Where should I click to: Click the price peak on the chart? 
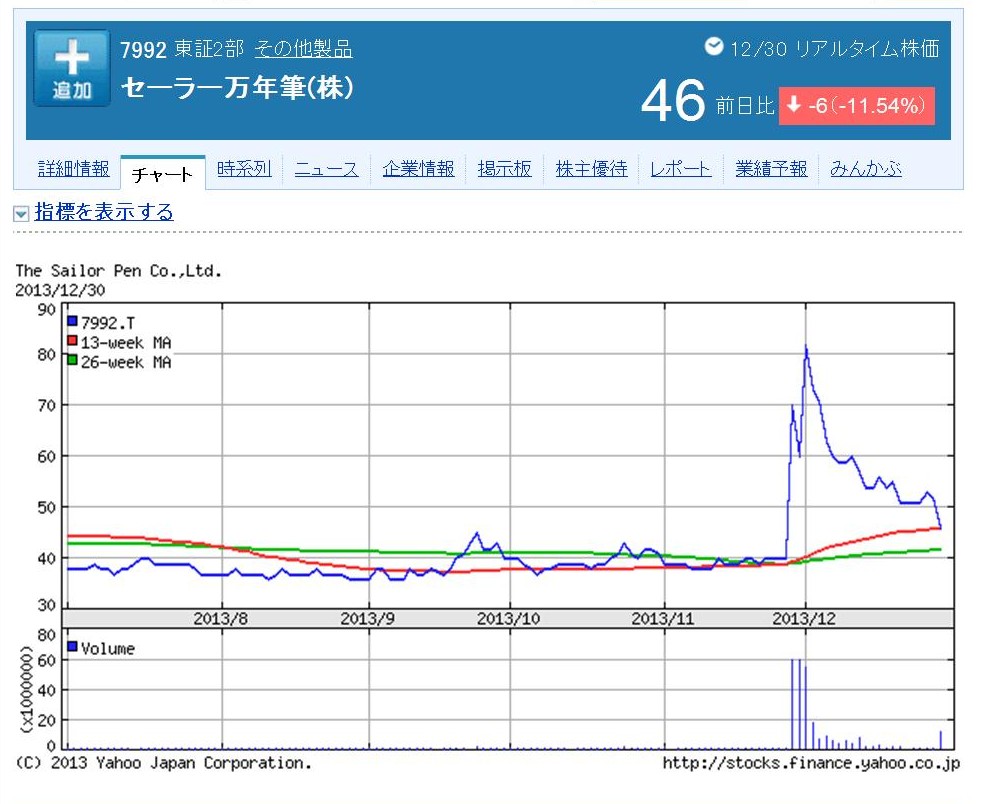[x=806, y=347]
